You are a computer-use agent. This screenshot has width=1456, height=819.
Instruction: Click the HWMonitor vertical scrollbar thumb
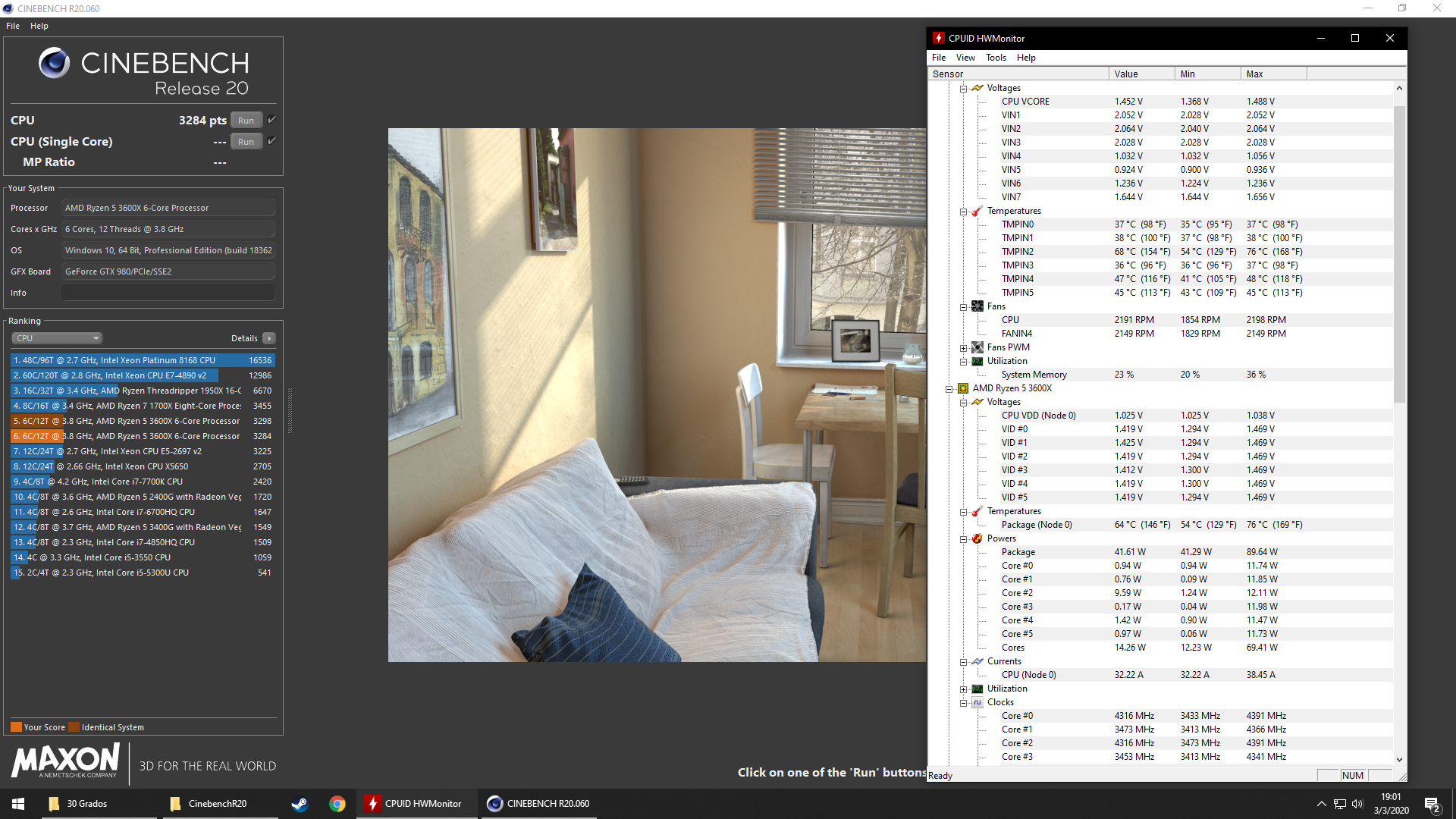[1399, 254]
